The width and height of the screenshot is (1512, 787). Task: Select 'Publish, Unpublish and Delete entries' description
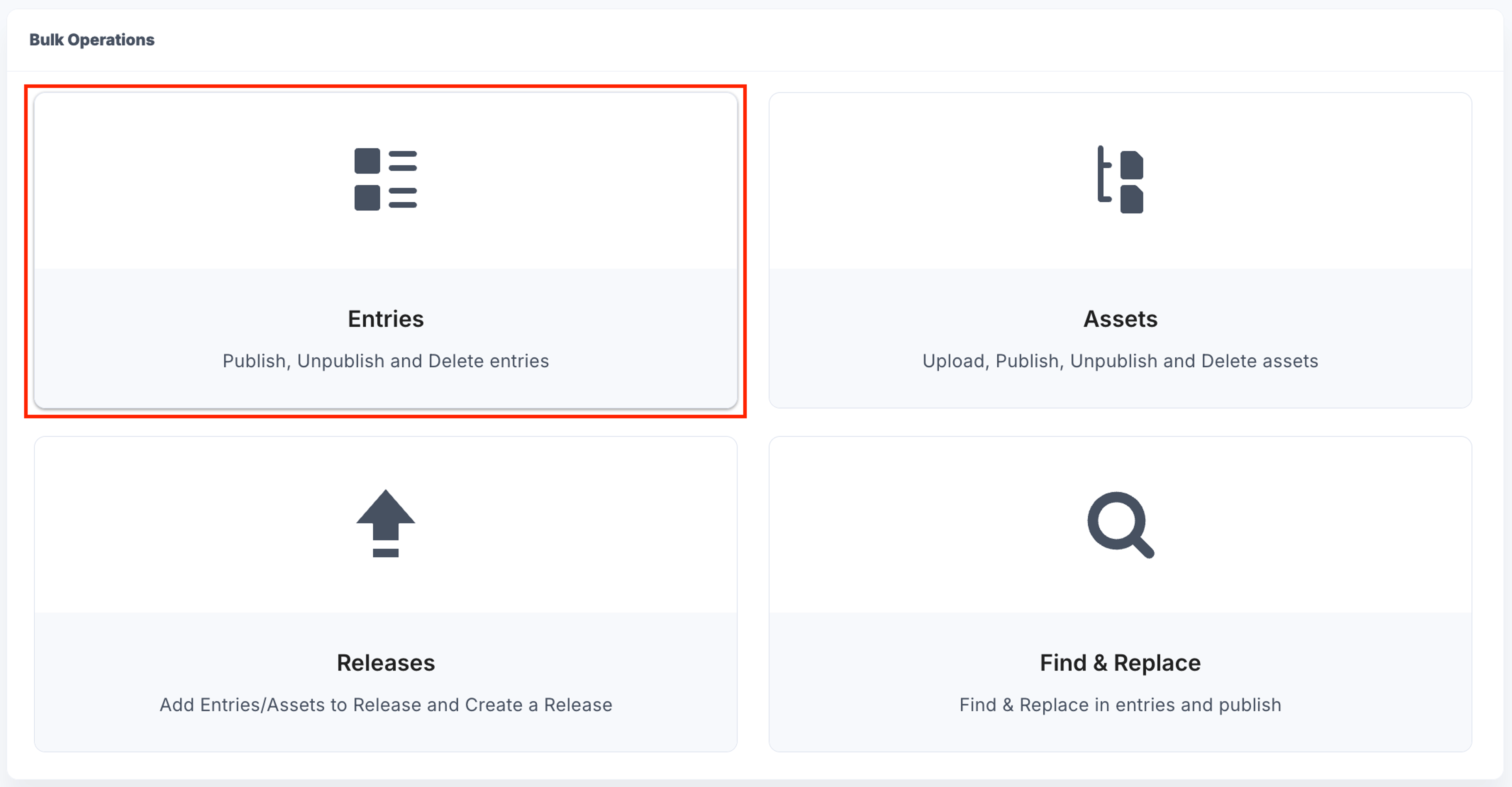click(x=385, y=361)
